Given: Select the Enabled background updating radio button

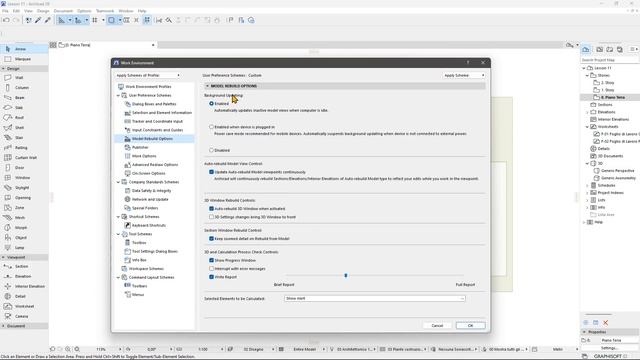Looking at the screenshot, I should (x=211, y=104).
